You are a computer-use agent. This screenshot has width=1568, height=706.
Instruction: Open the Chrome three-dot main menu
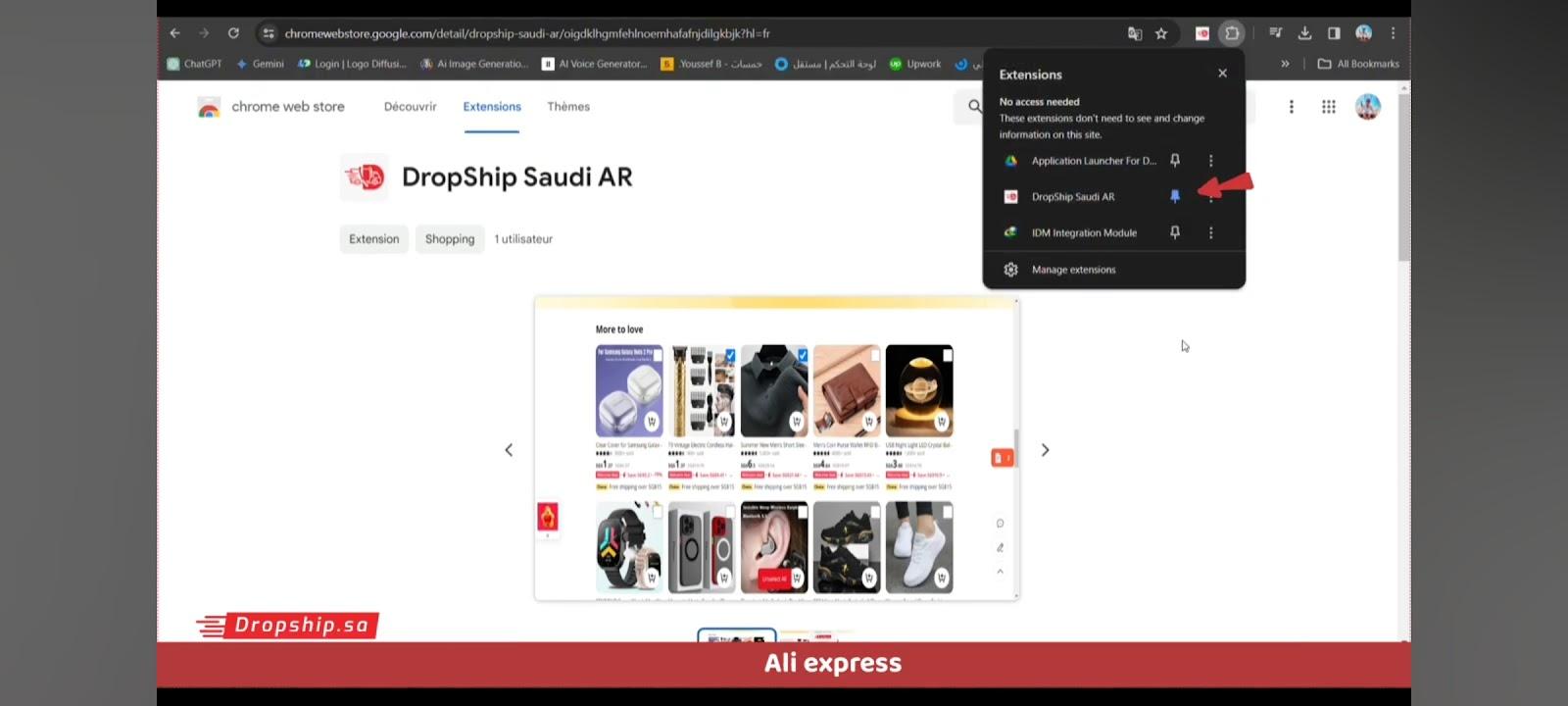point(1393,33)
